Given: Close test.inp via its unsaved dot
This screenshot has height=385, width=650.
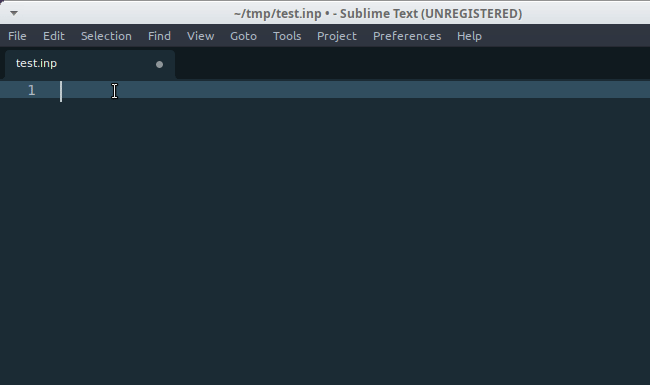Looking at the screenshot, I should coord(159,64).
